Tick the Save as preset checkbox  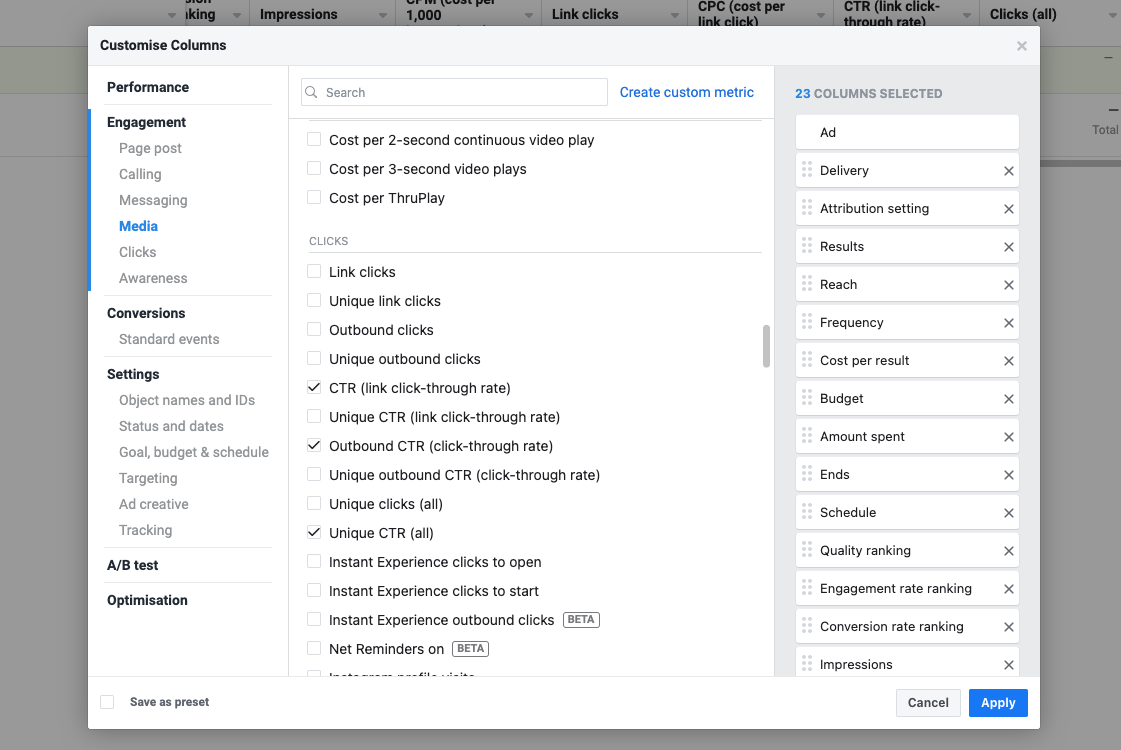(x=107, y=702)
